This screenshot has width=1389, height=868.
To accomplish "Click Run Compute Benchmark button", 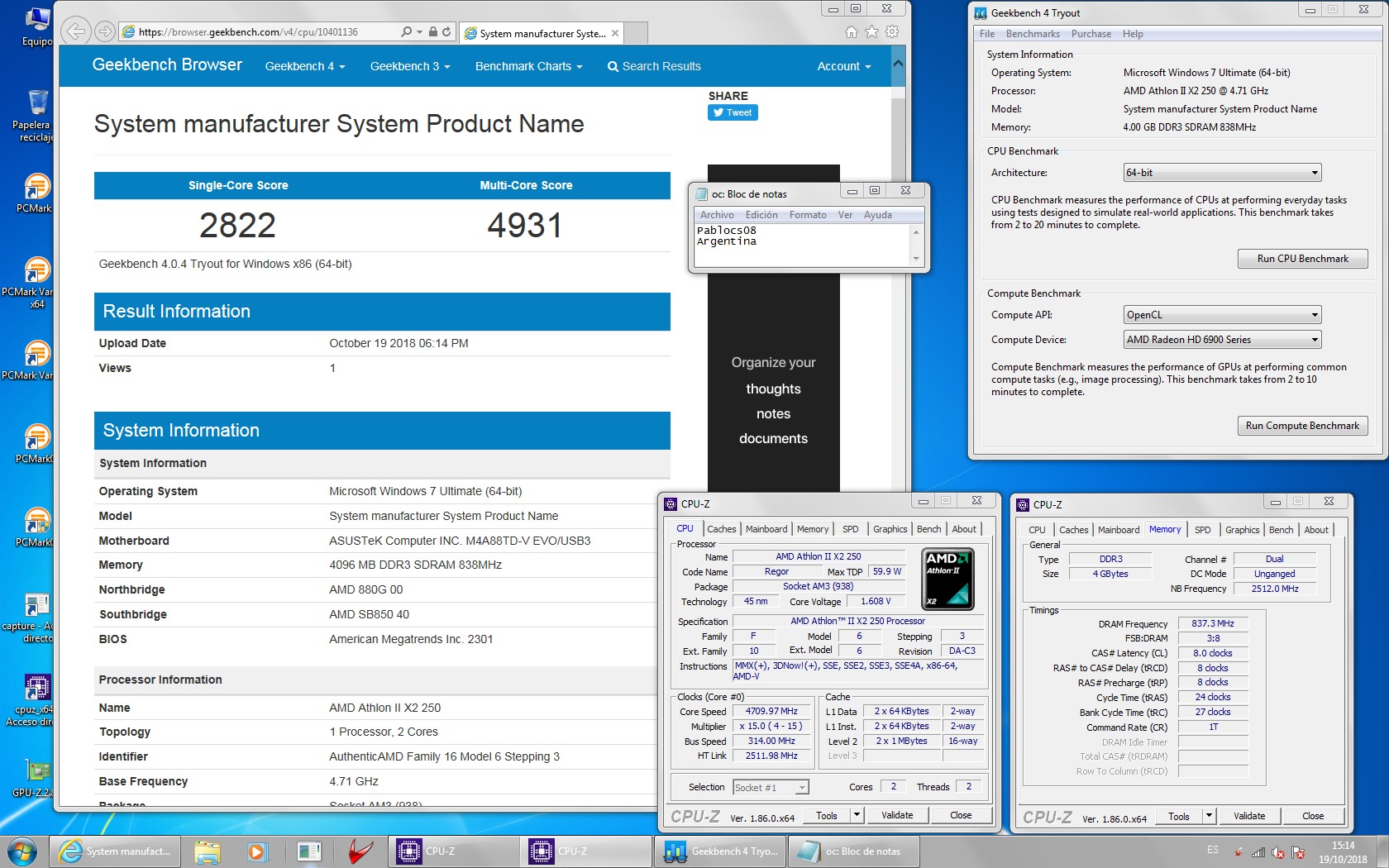I will (1302, 426).
